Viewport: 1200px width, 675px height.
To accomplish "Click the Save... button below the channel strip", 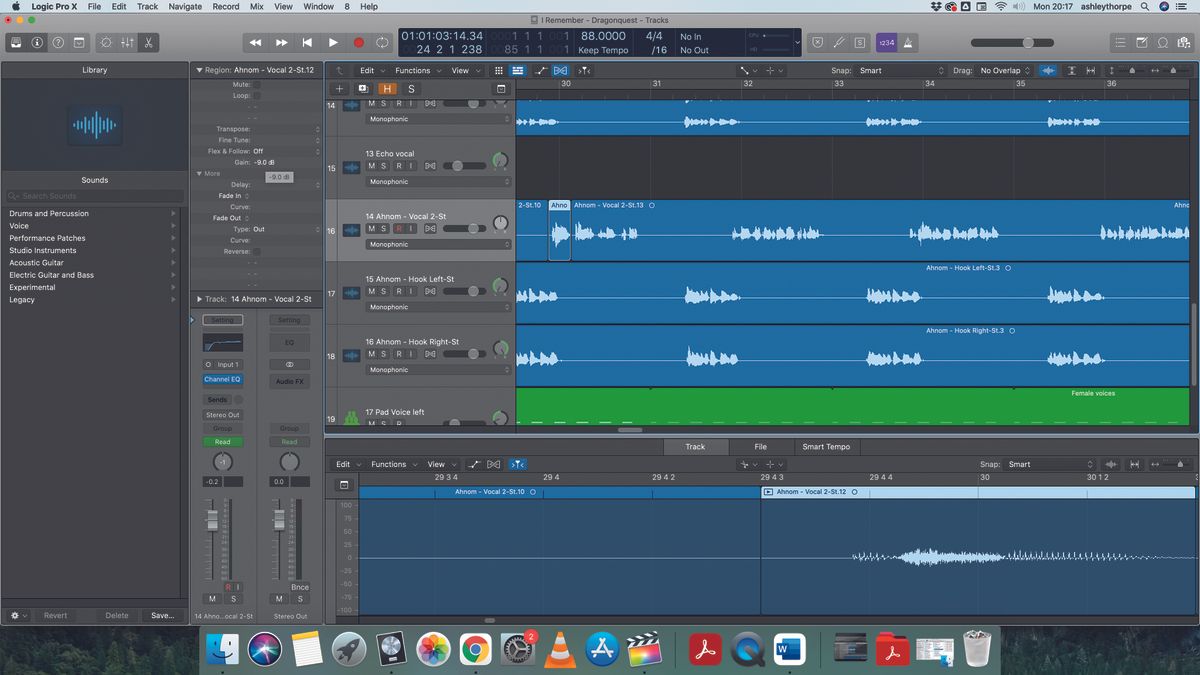I will tap(161, 615).
